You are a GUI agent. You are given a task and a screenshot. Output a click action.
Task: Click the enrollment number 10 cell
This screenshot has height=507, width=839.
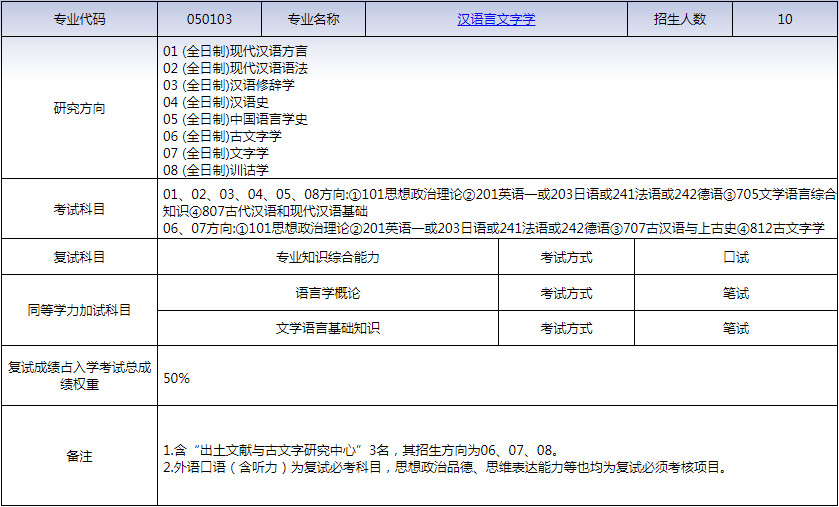pyautogui.click(x=785, y=19)
